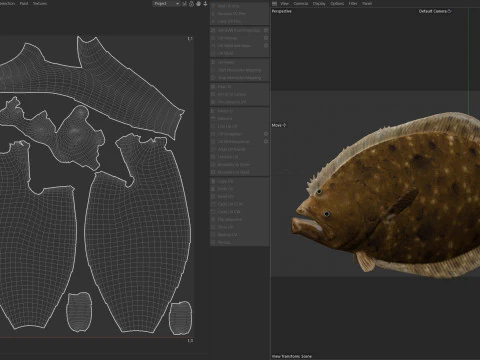This screenshot has height=360, width=480.
Task: Click the download arrow icon in UV toolbar
Action: click(205, 4)
